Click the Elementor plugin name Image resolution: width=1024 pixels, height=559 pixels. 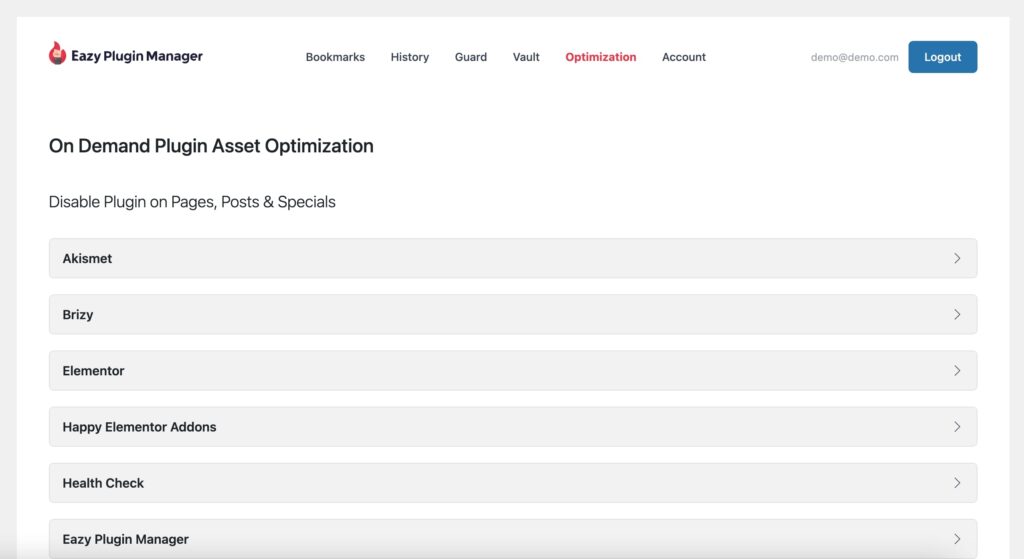point(93,371)
